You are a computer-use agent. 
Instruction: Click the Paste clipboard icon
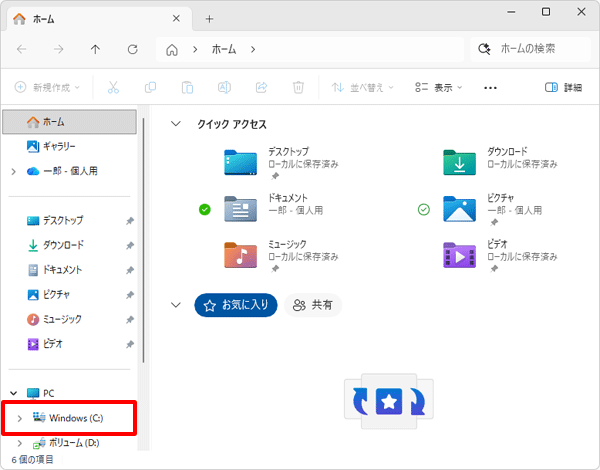[187, 88]
